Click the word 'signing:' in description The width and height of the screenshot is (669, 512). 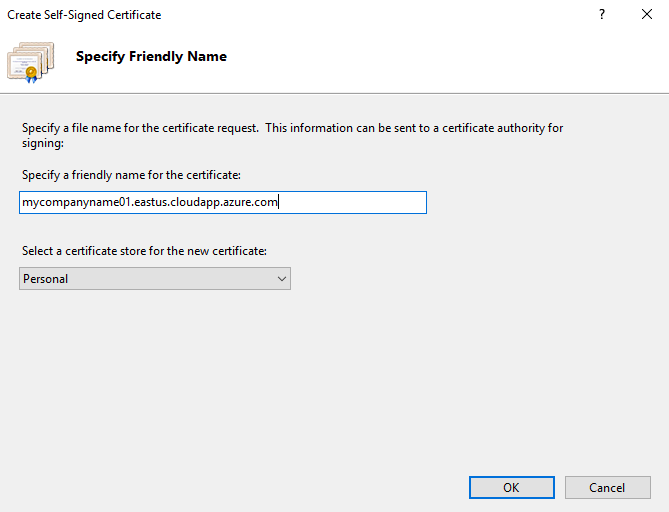pyautogui.click(x=43, y=143)
